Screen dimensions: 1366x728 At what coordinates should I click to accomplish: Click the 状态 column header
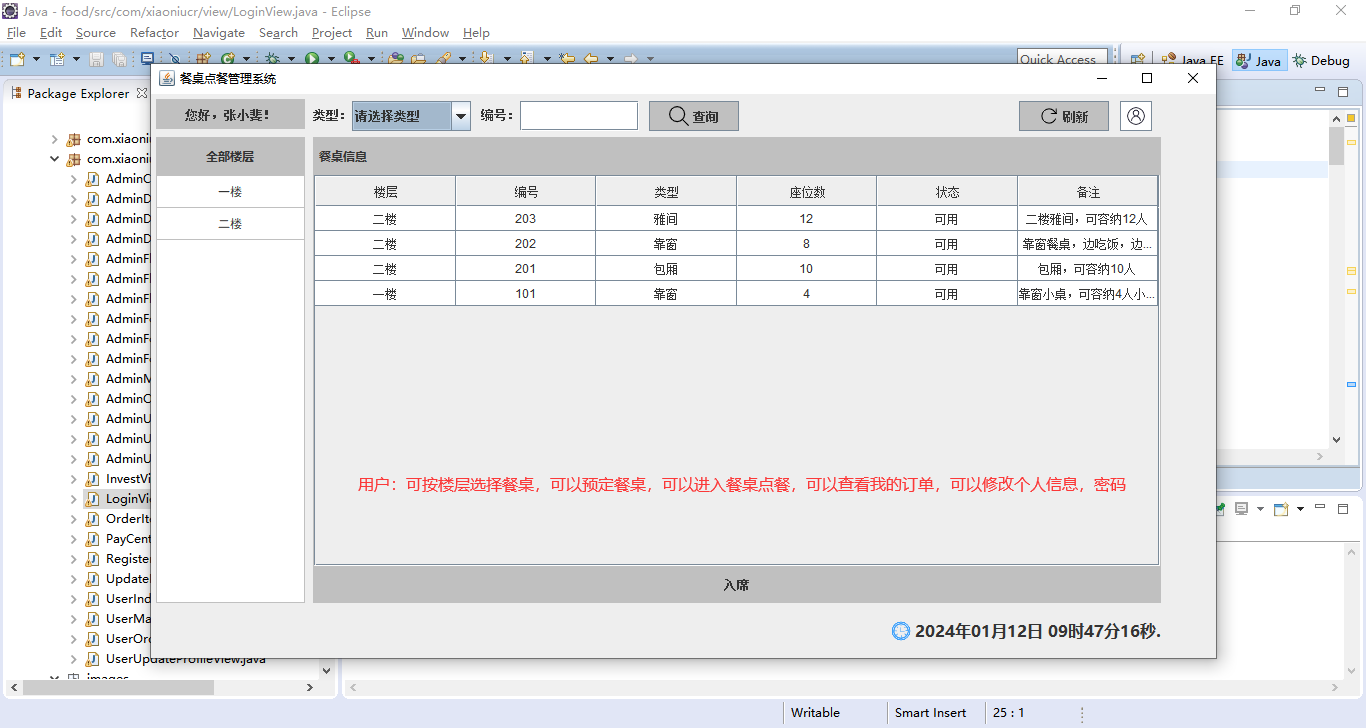tap(947, 191)
